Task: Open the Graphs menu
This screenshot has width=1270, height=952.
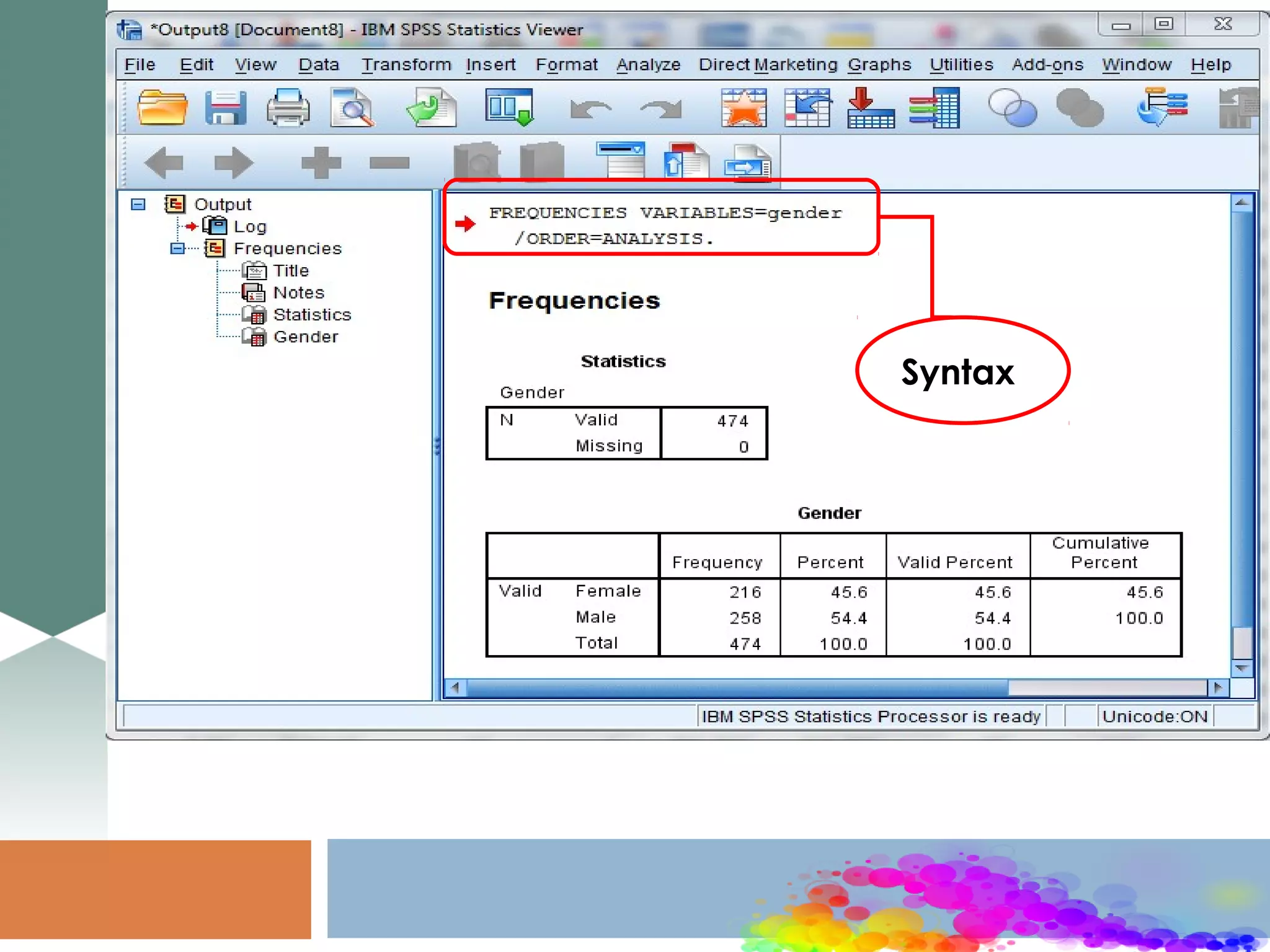Action: tap(879, 65)
